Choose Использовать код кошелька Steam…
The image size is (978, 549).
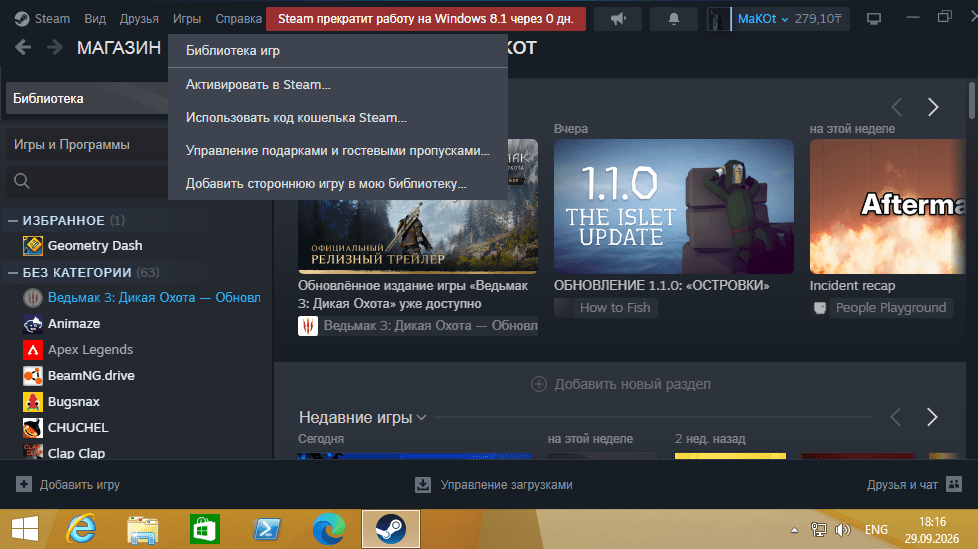click(x=337, y=117)
